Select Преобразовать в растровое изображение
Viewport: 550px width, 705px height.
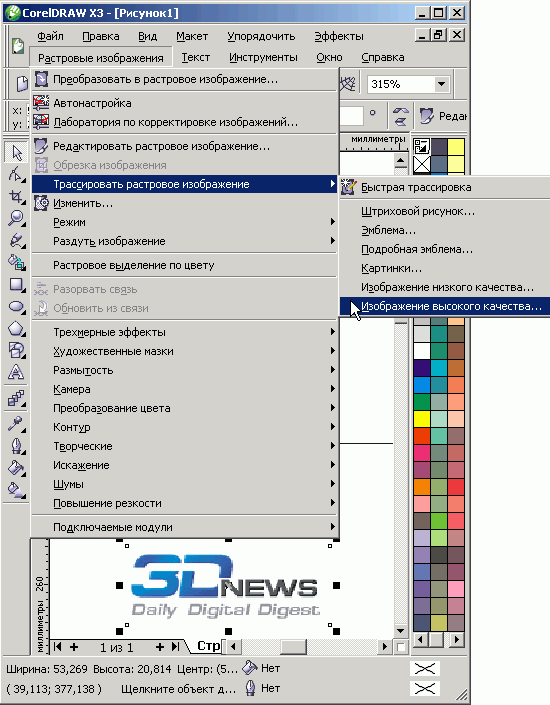(184, 79)
